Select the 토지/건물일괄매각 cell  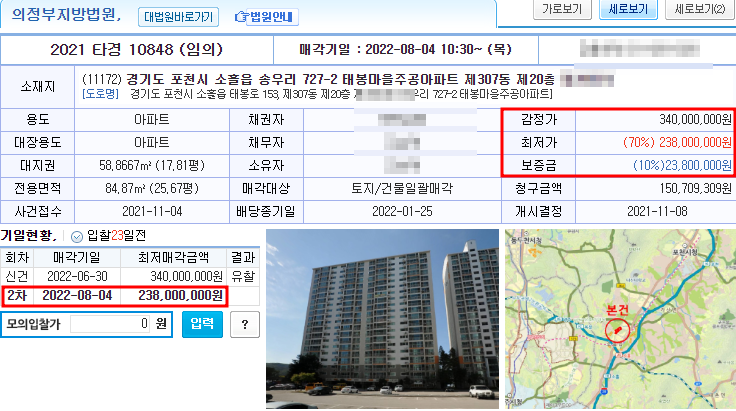click(x=402, y=189)
